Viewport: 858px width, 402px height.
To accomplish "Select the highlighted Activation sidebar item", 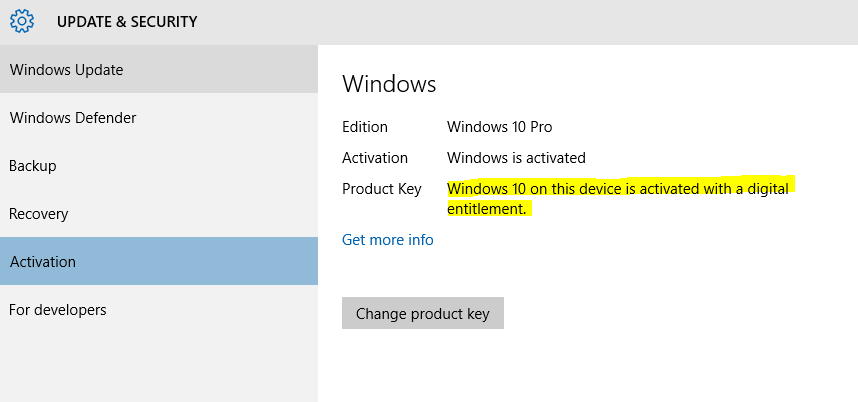I will click(x=159, y=261).
